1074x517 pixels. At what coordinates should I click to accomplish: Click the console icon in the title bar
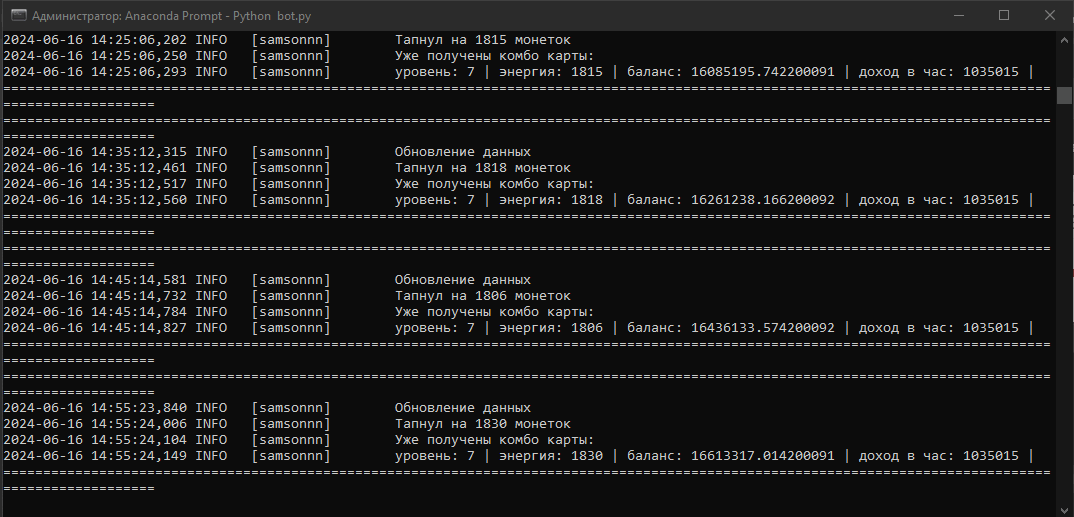click(17, 15)
